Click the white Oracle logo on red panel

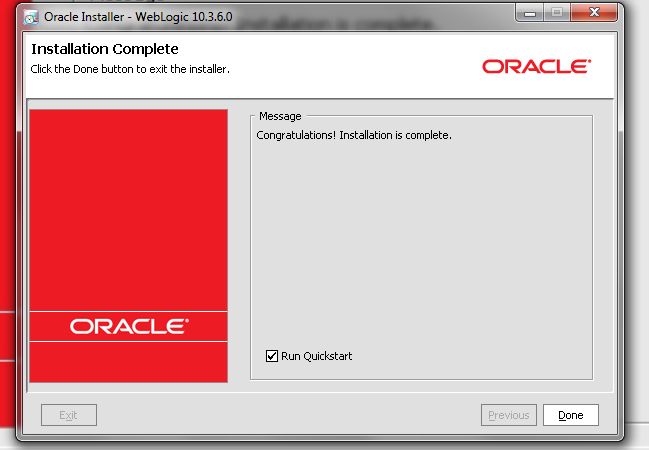129,326
